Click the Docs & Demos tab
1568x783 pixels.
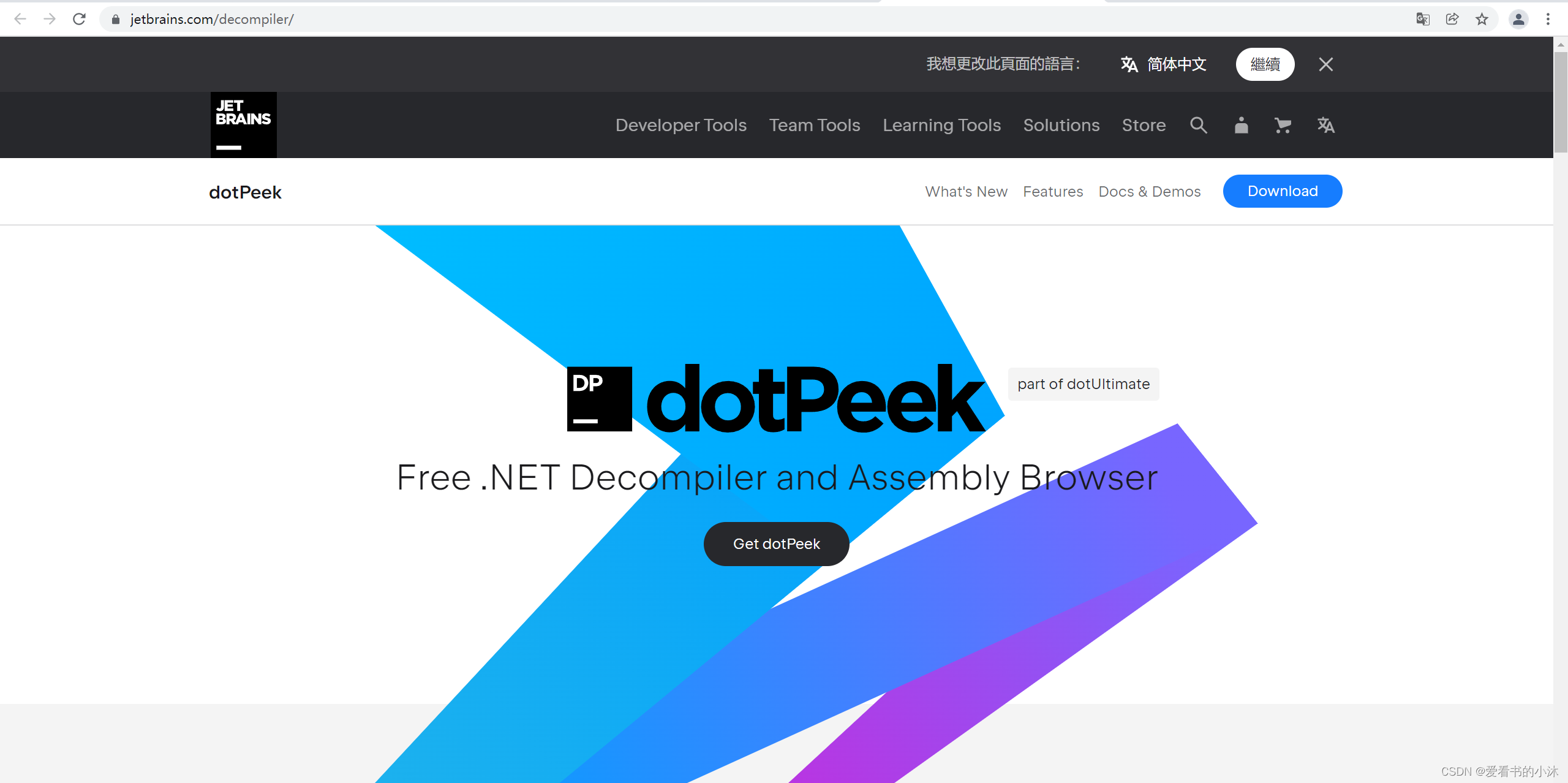click(x=1148, y=191)
